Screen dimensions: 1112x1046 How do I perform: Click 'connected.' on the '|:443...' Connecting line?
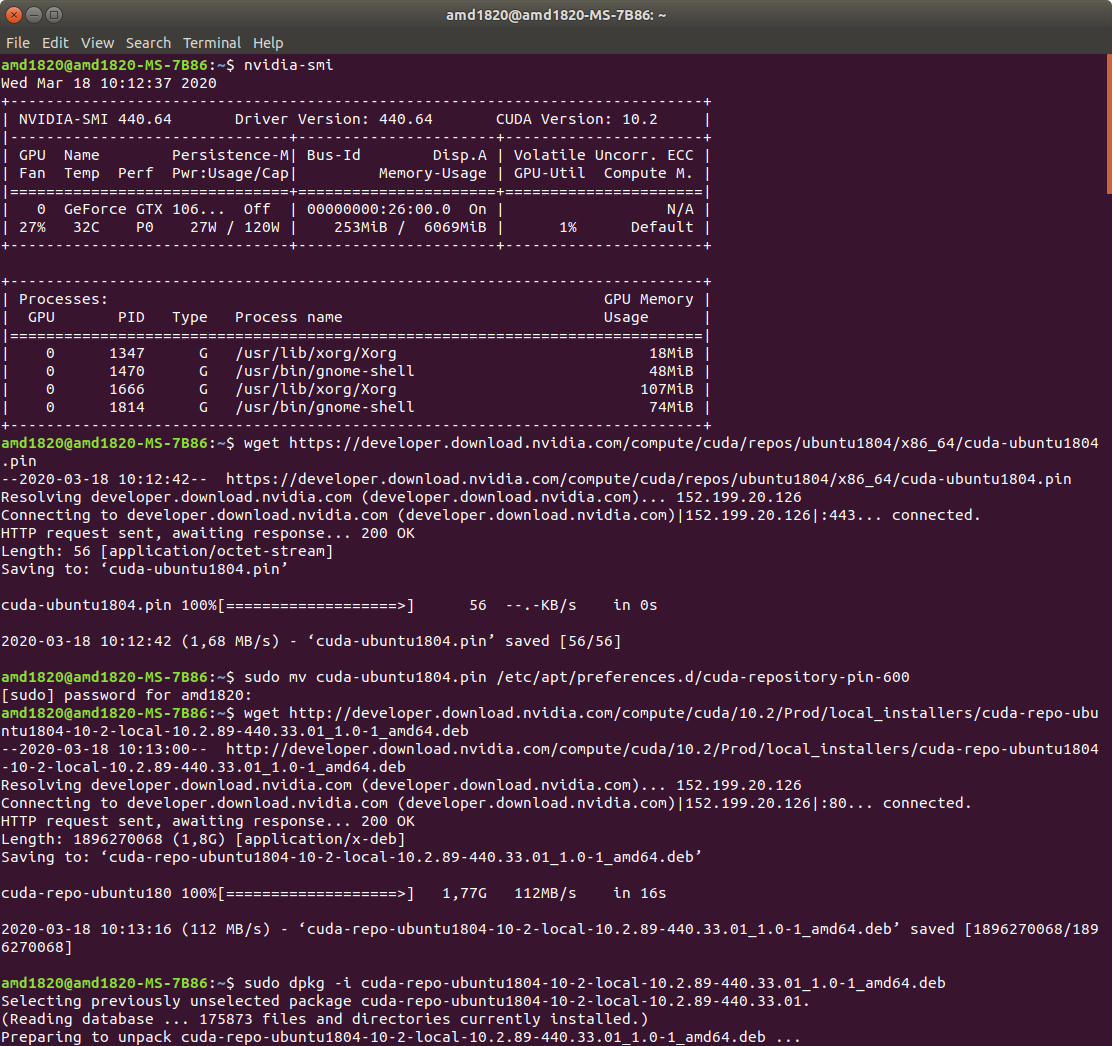[936, 515]
